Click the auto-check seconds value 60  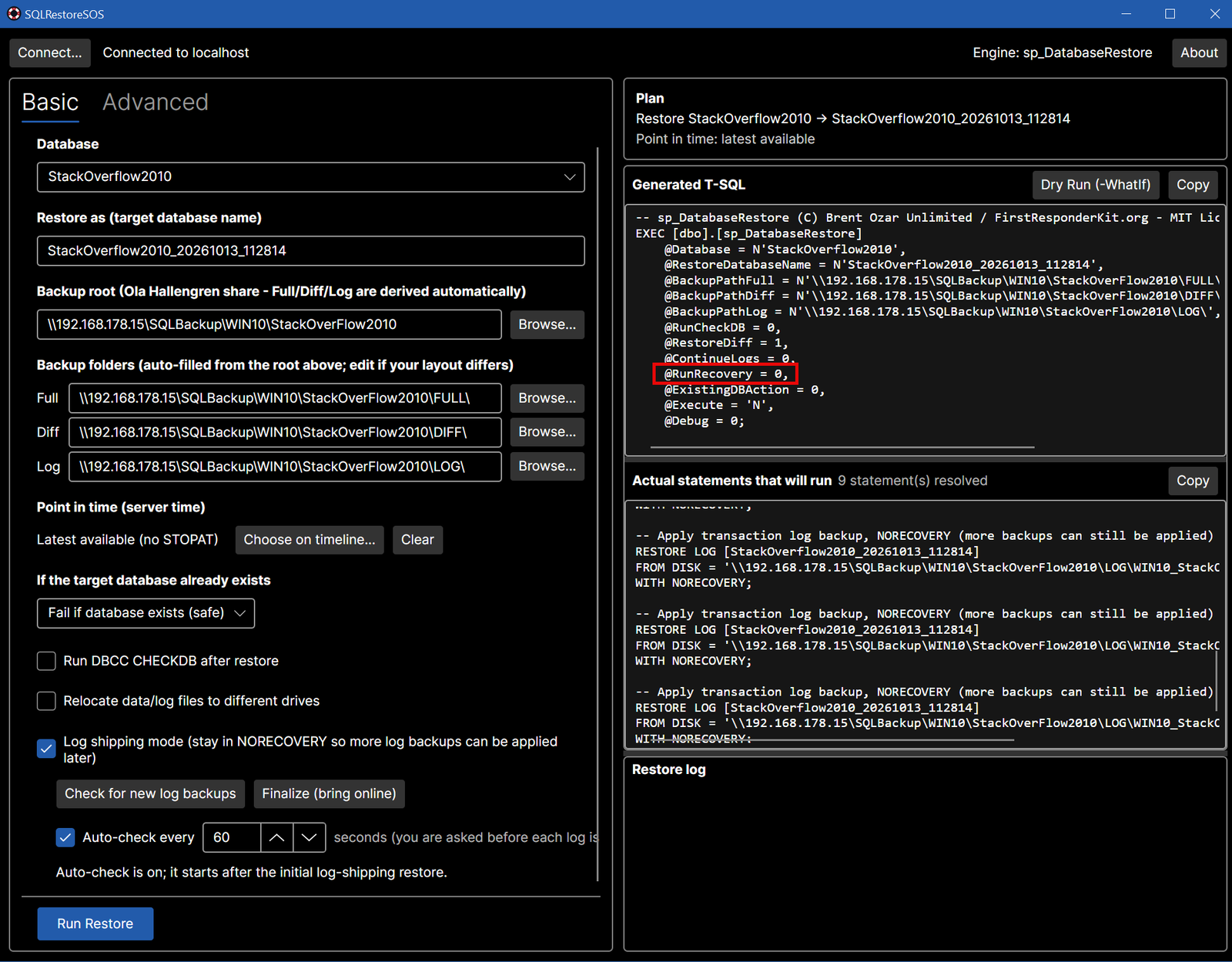pos(232,837)
